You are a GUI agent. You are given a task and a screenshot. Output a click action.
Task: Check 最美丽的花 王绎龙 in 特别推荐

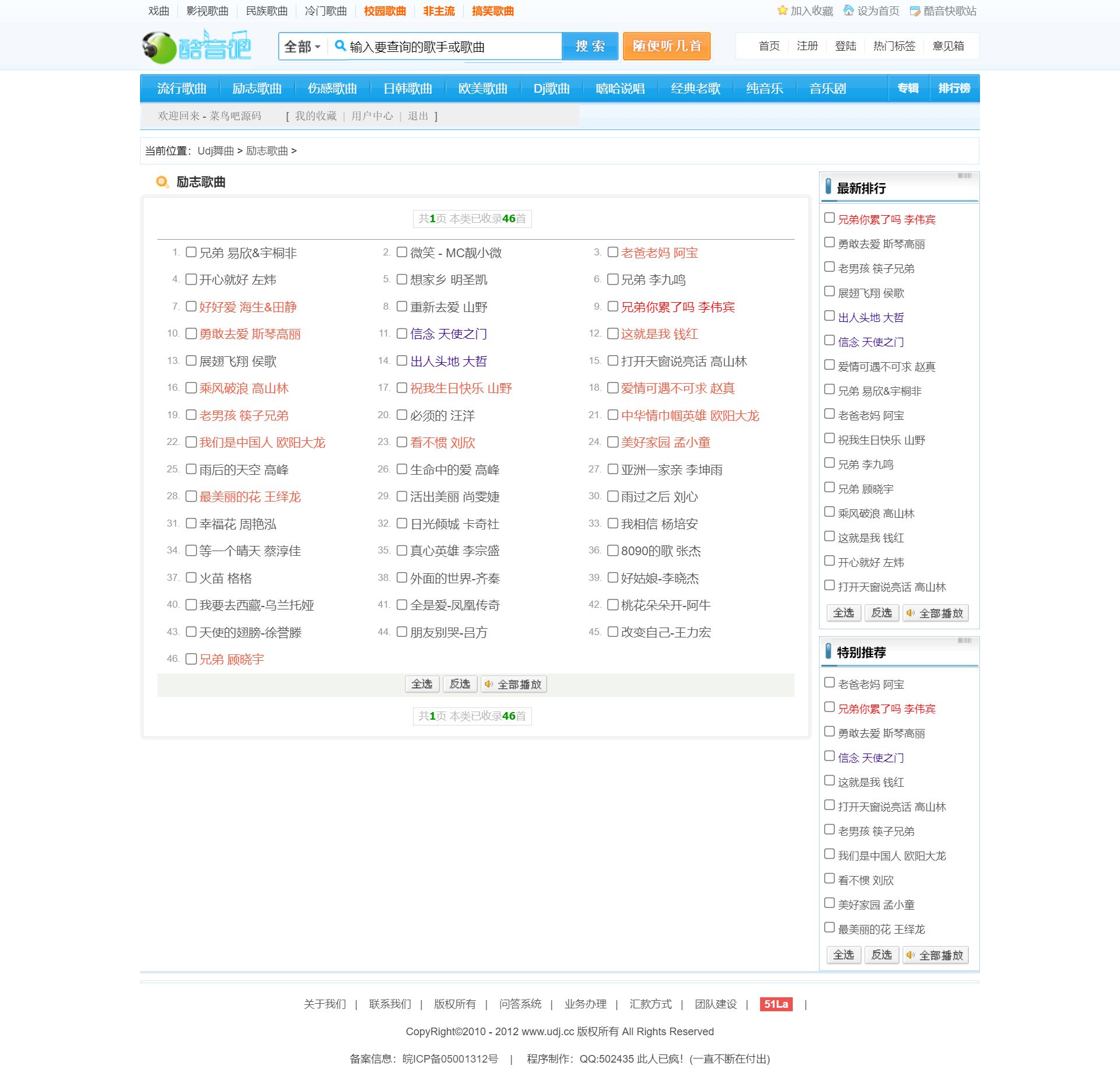point(829,928)
